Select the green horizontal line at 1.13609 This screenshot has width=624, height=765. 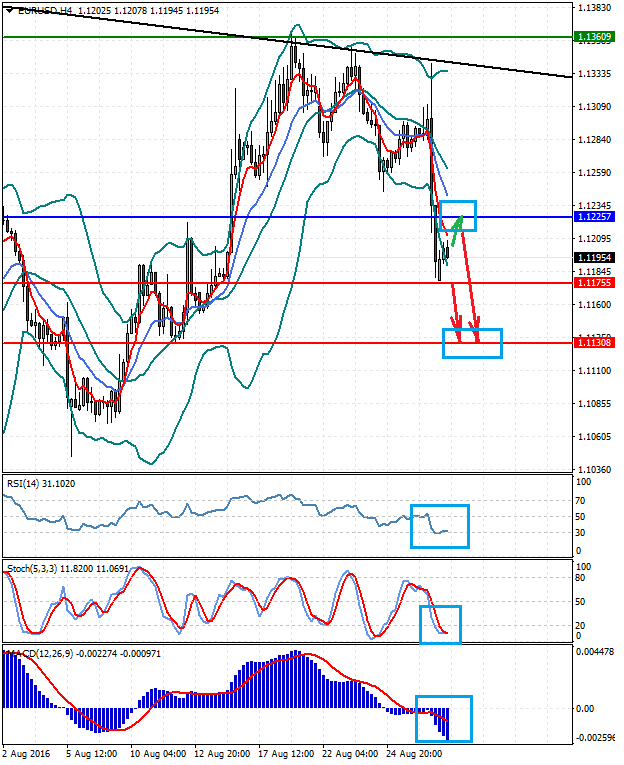pos(150,37)
